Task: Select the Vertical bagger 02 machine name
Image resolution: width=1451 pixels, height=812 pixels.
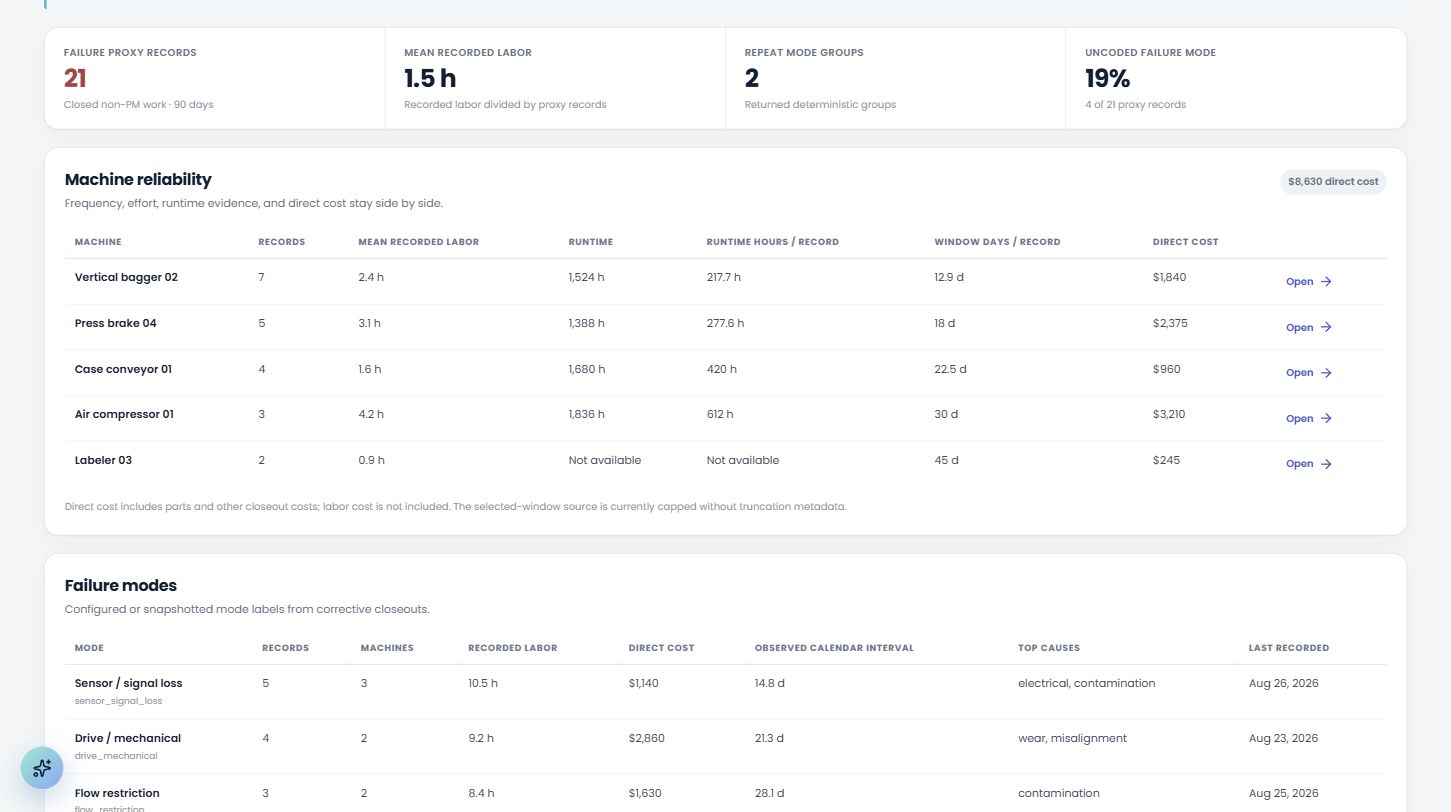Action: [126, 277]
